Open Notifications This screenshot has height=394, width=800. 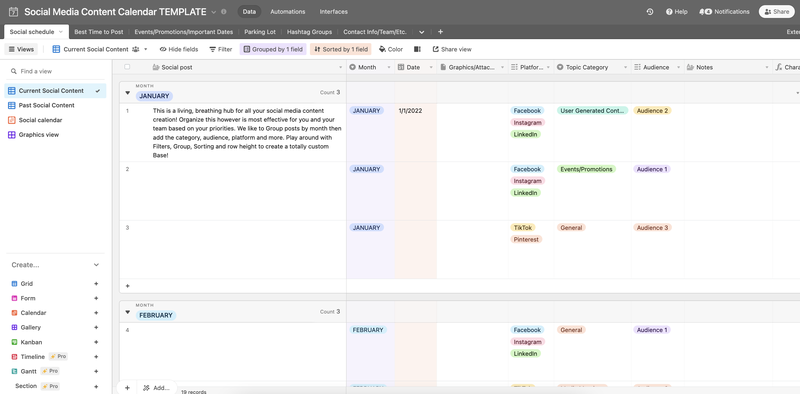coord(724,12)
